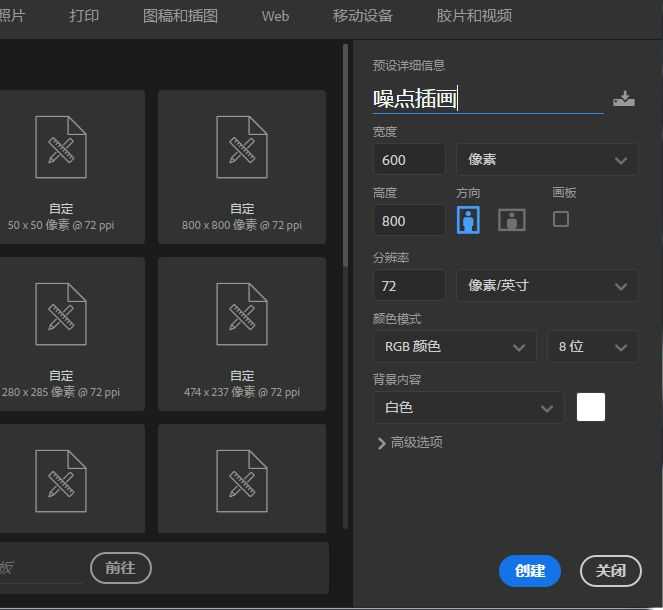Click the 关闭 button

610,570
